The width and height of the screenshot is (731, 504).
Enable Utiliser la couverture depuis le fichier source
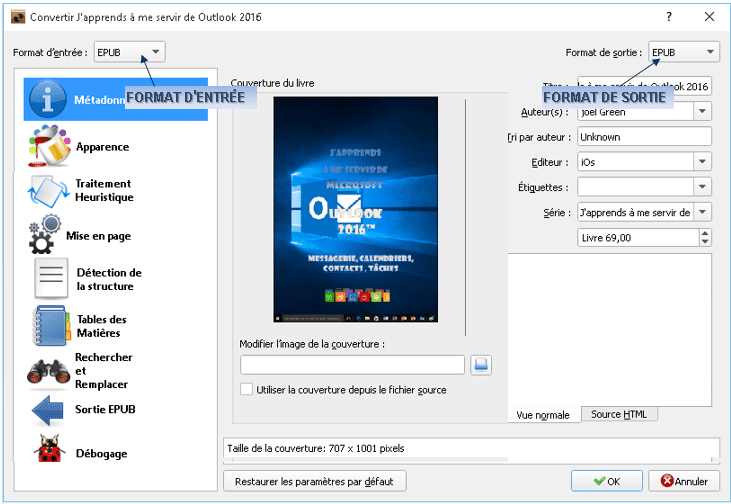(246, 389)
